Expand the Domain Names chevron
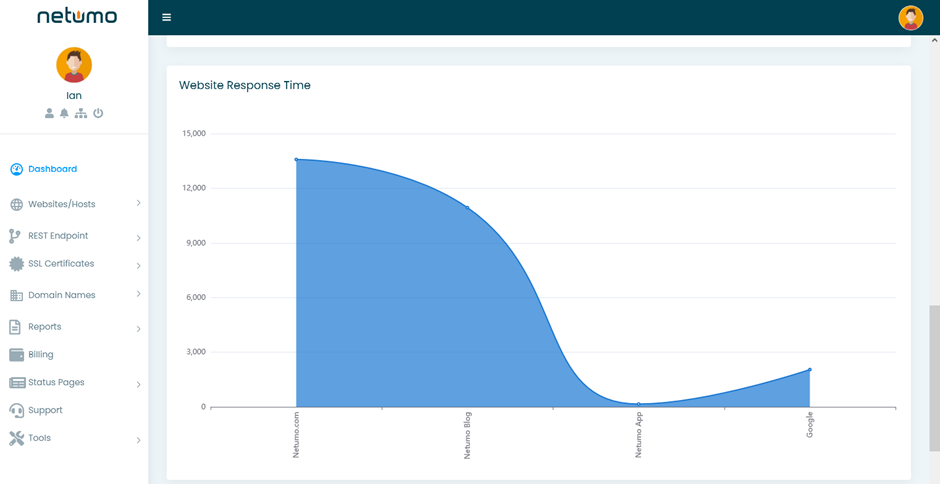This screenshot has height=484, width=940. coord(138,294)
